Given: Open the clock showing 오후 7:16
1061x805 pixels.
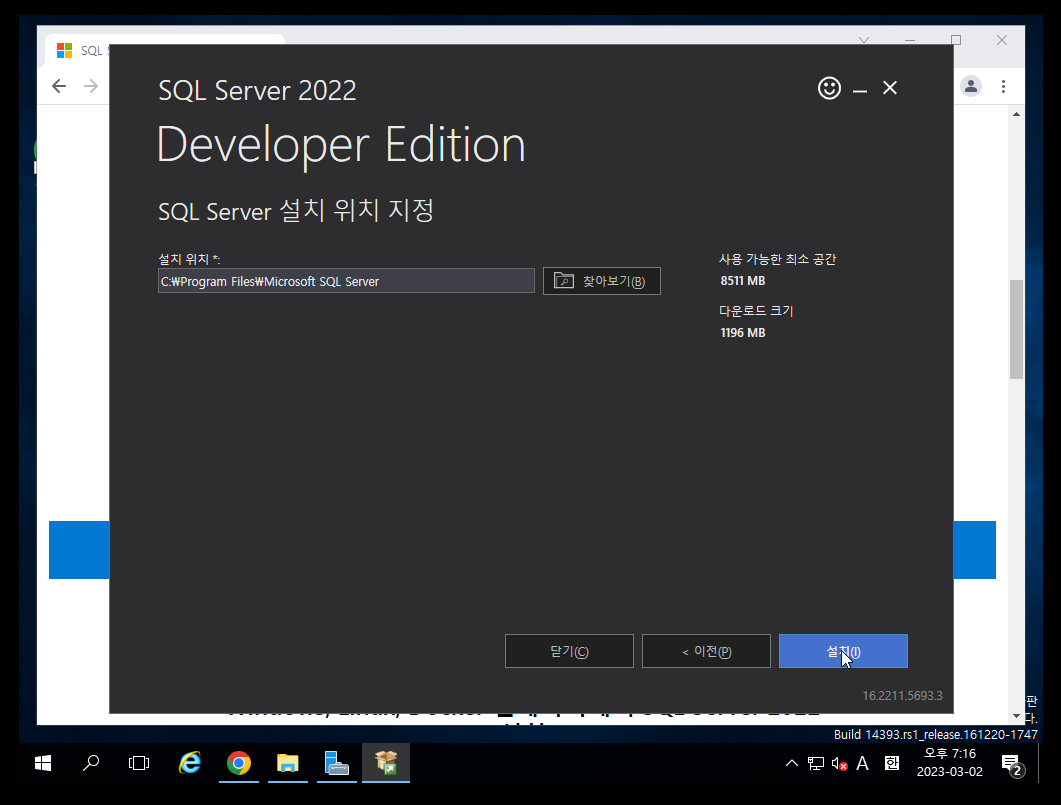Looking at the screenshot, I should (949, 762).
